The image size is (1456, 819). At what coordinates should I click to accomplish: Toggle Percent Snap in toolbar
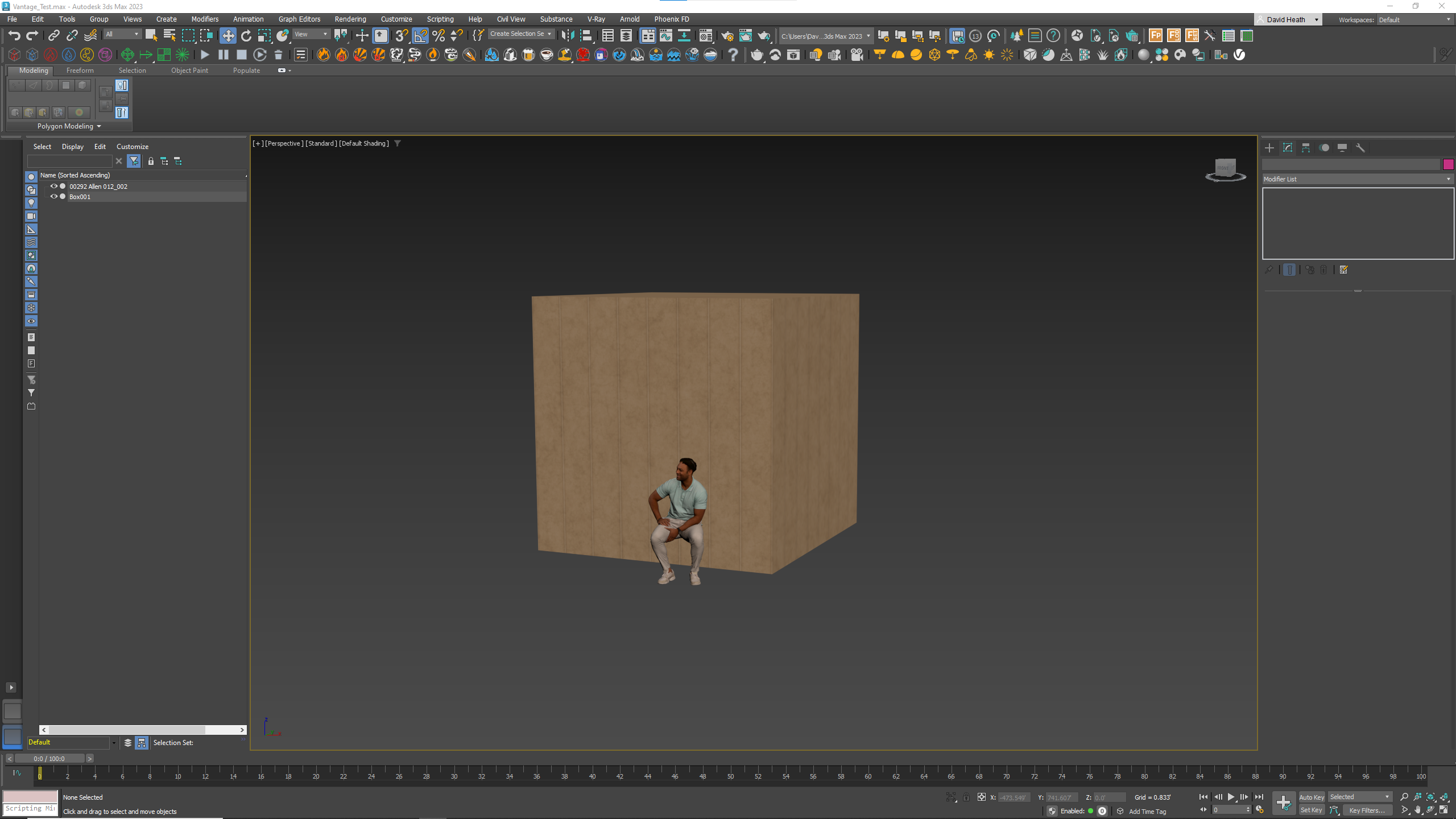point(439,36)
